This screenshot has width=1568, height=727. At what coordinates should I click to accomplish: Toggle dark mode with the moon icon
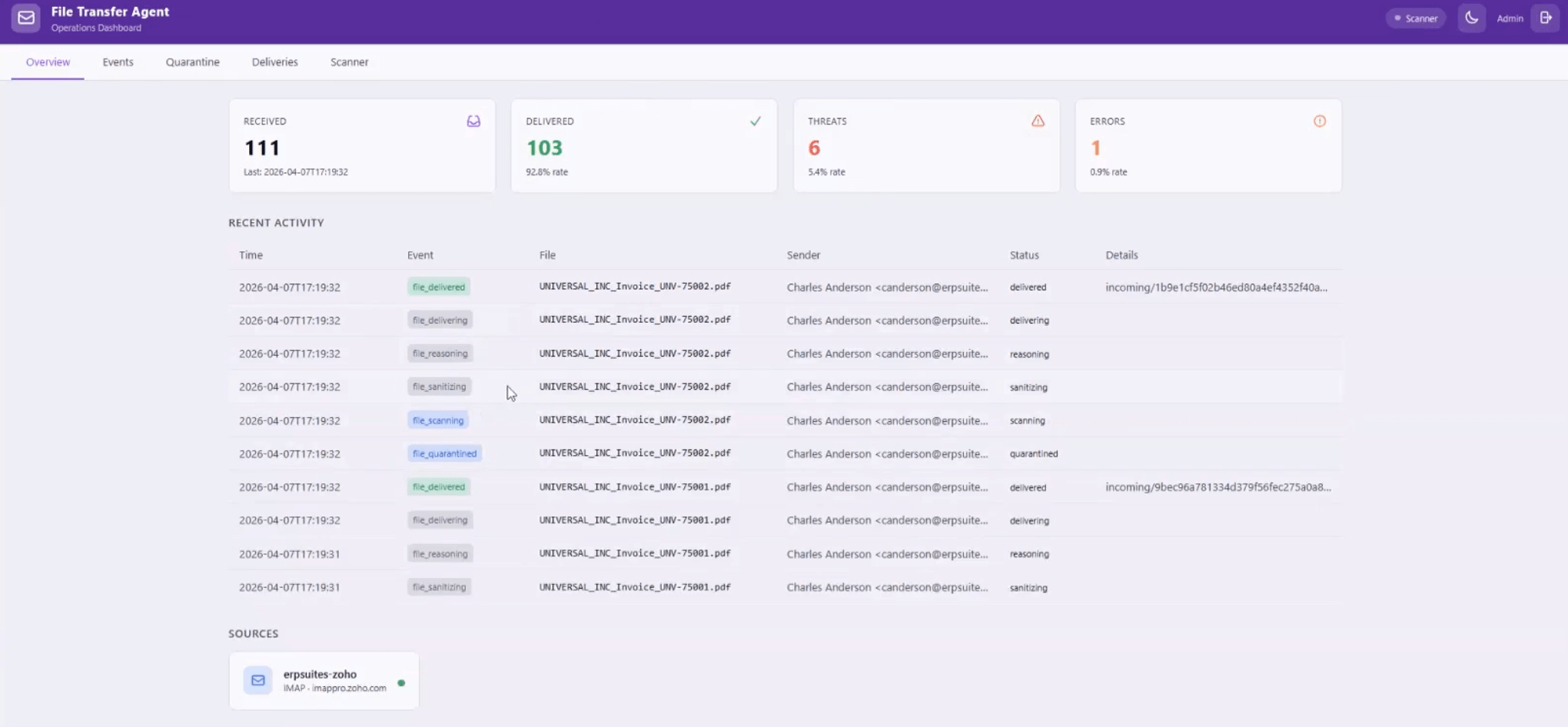point(1471,18)
